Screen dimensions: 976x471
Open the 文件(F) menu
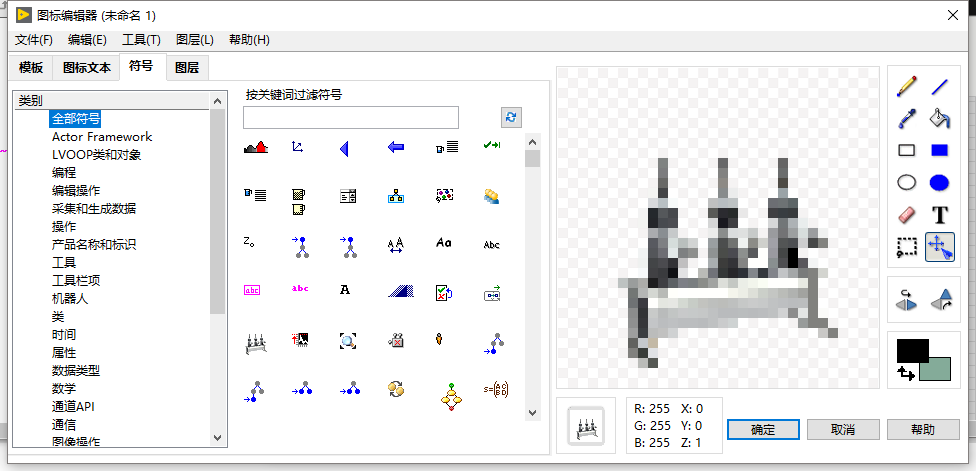[x=34, y=40]
